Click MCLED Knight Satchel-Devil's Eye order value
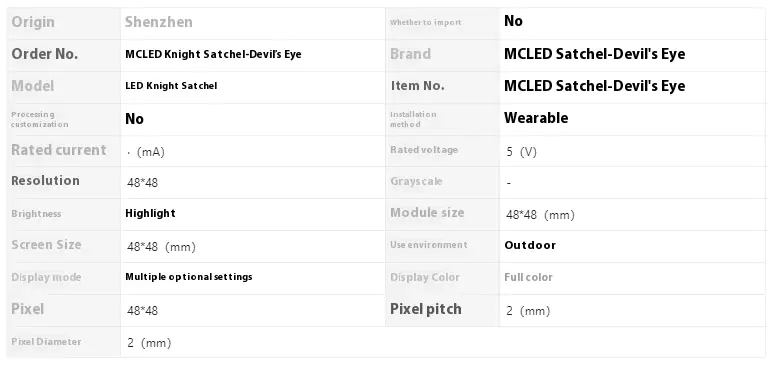The height and width of the screenshot is (368, 779). point(213,54)
